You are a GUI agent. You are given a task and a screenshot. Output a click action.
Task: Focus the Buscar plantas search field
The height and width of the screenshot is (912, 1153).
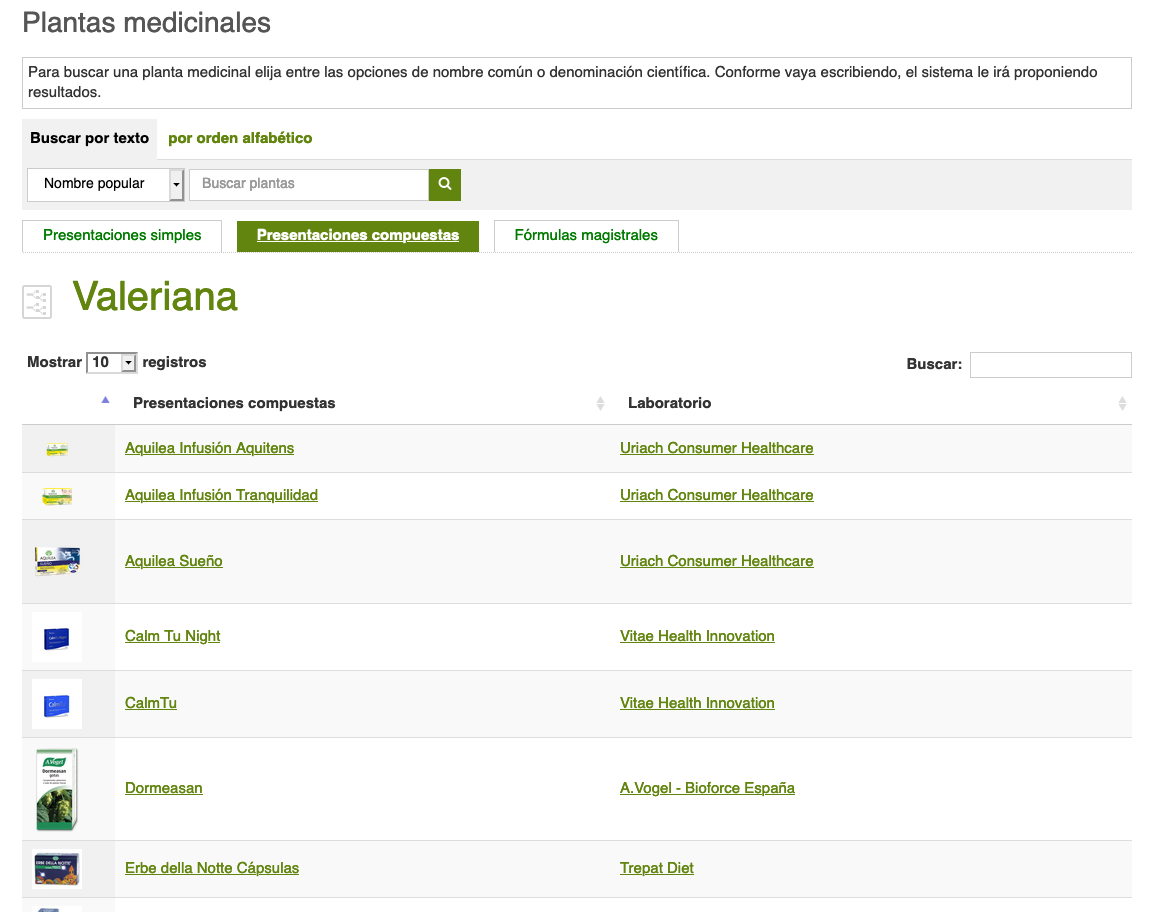point(309,185)
